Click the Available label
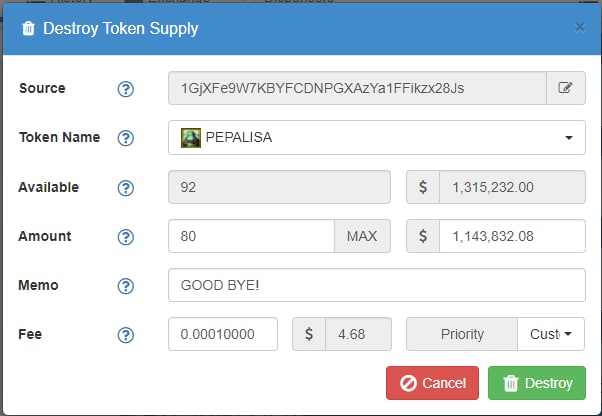 pyautogui.click(x=49, y=187)
